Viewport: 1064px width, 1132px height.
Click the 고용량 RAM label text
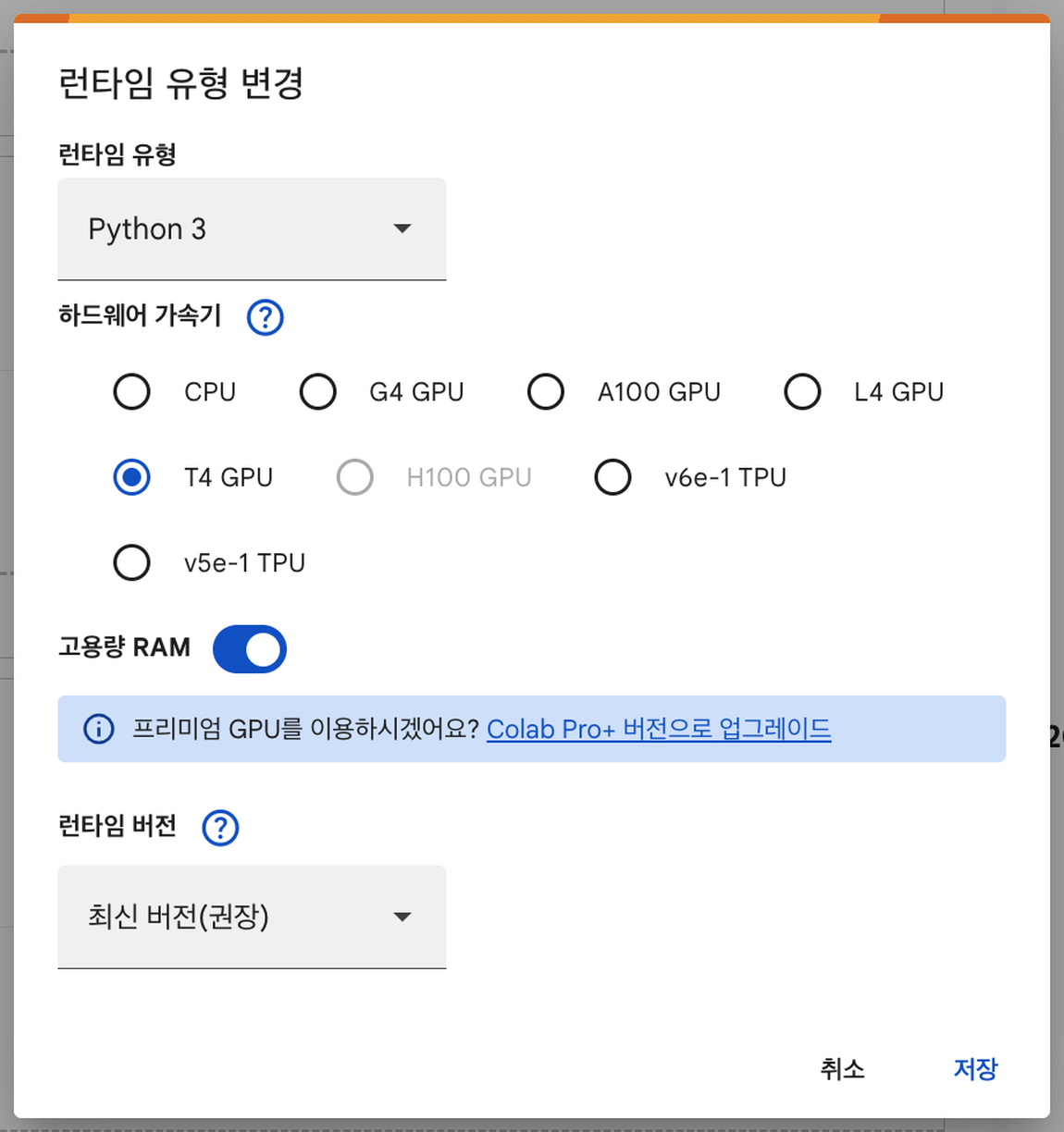124,646
